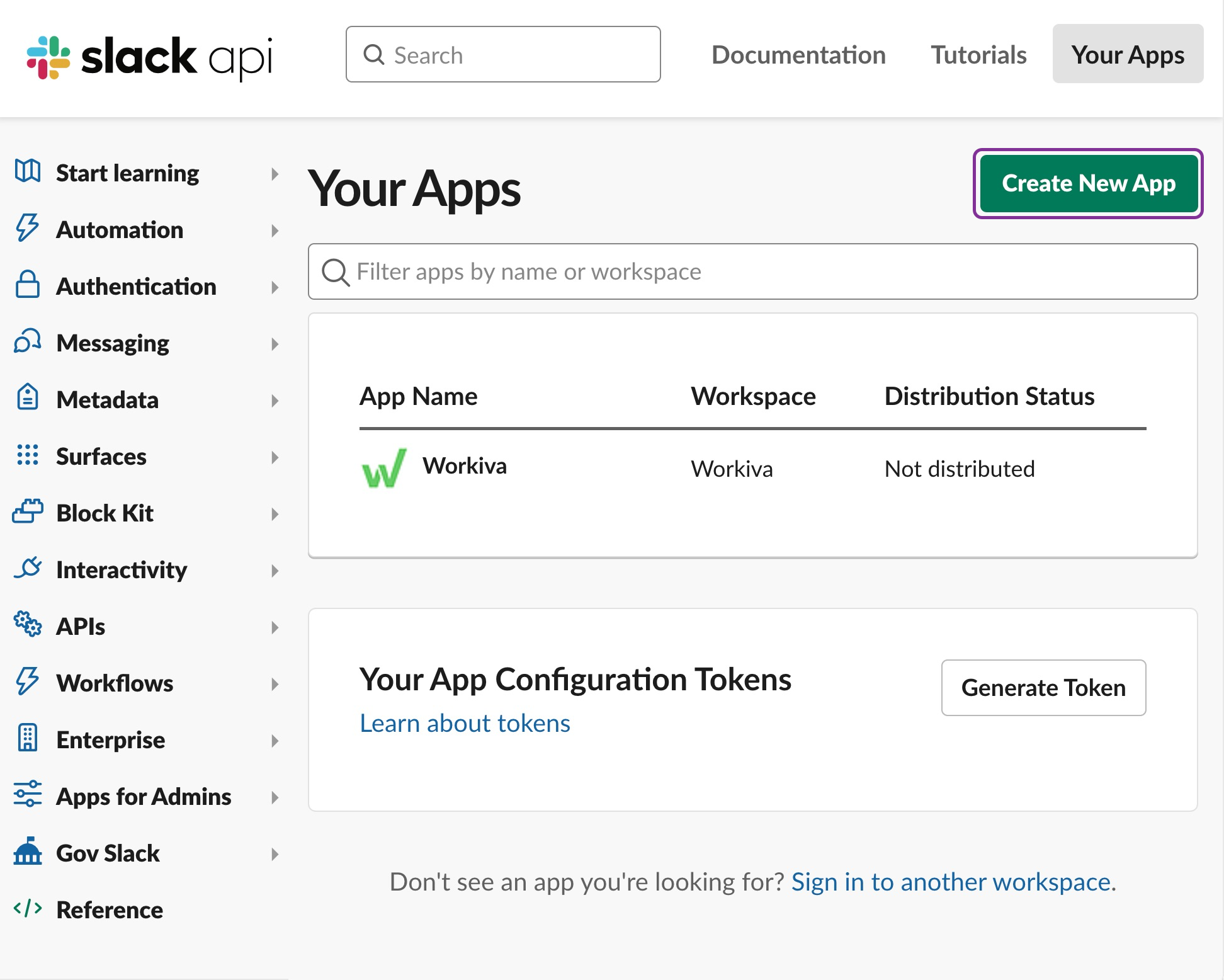Click the Generate Token button
This screenshot has width=1224, height=980.
tap(1043, 688)
